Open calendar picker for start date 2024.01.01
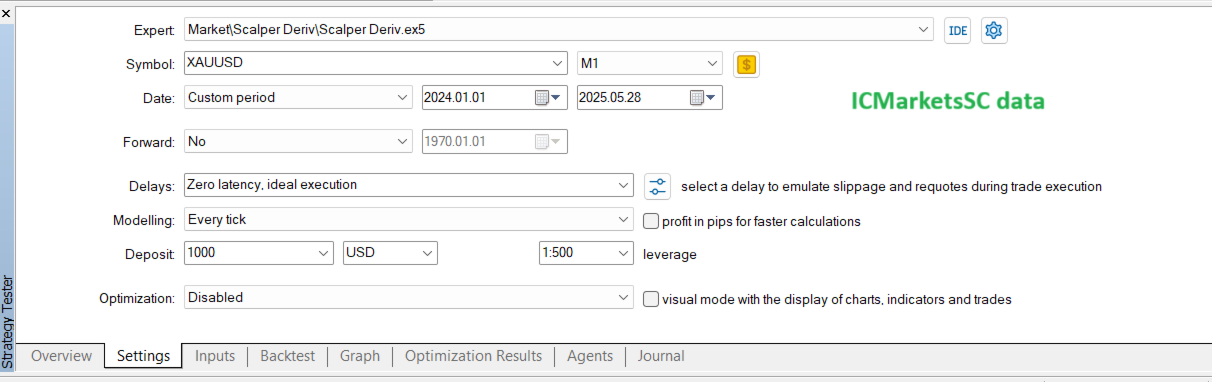Screen dimensions: 1212x382 click(x=550, y=98)
